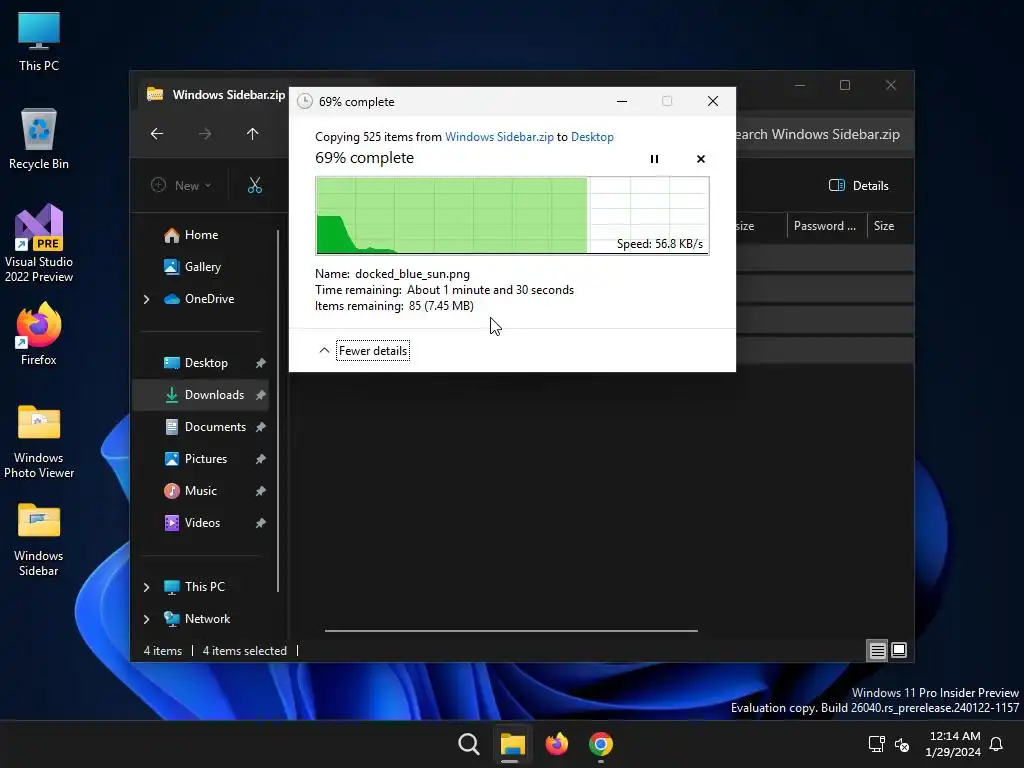1024x768 pixels.
Task: Open the Windows Sidebar.zip source link
Action: tap(499, 136)
